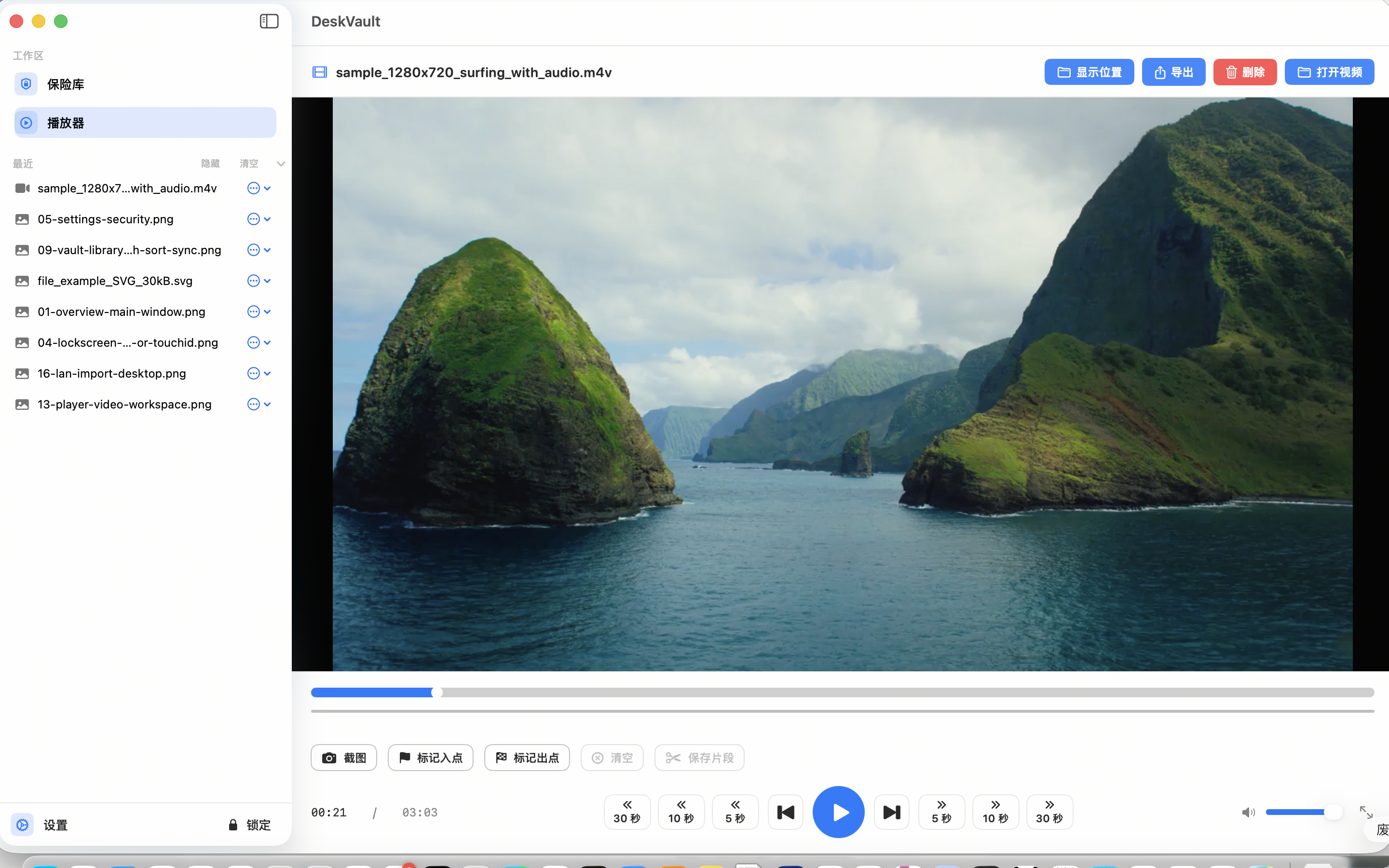Enter fullscreen via the expand icon

click(1367, 811)
